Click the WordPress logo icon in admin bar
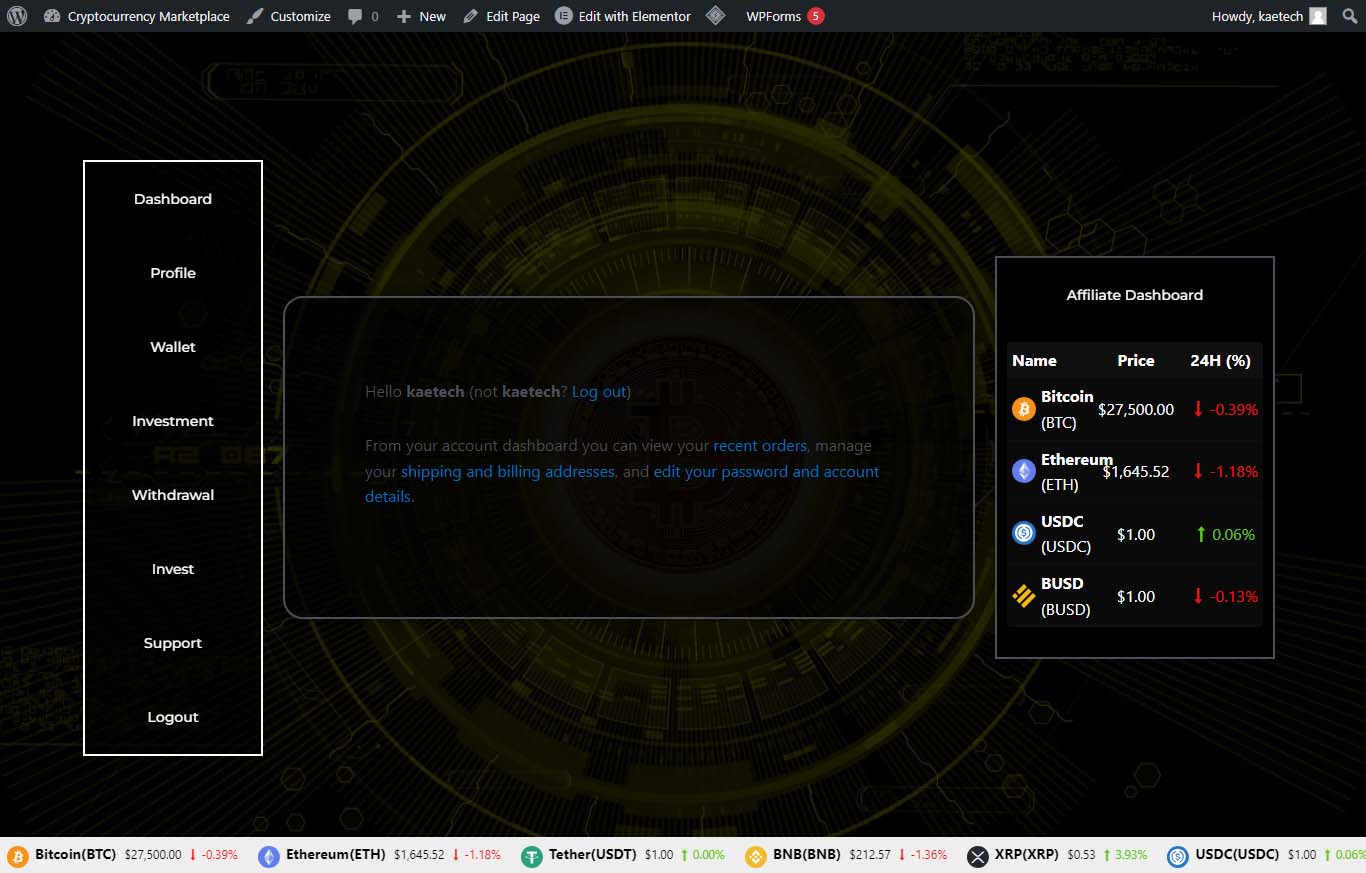This screenshot has height=873, width=1366. click(17, 16)
